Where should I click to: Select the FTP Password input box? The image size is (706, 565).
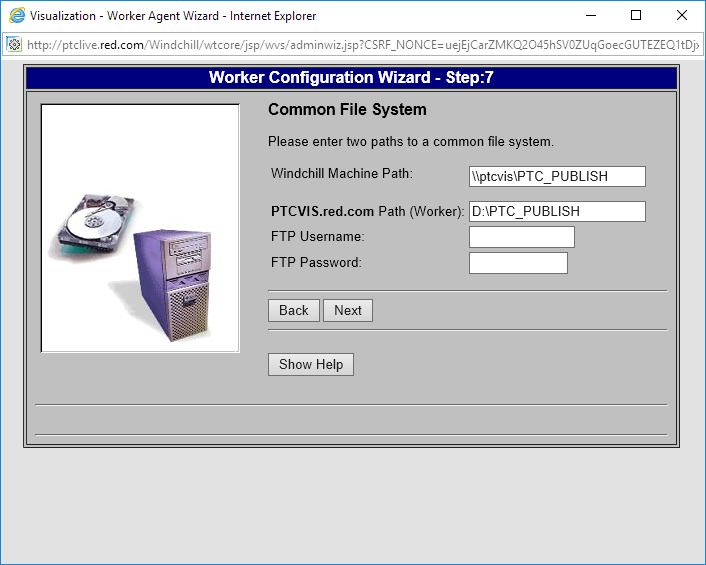pos(518,263)
